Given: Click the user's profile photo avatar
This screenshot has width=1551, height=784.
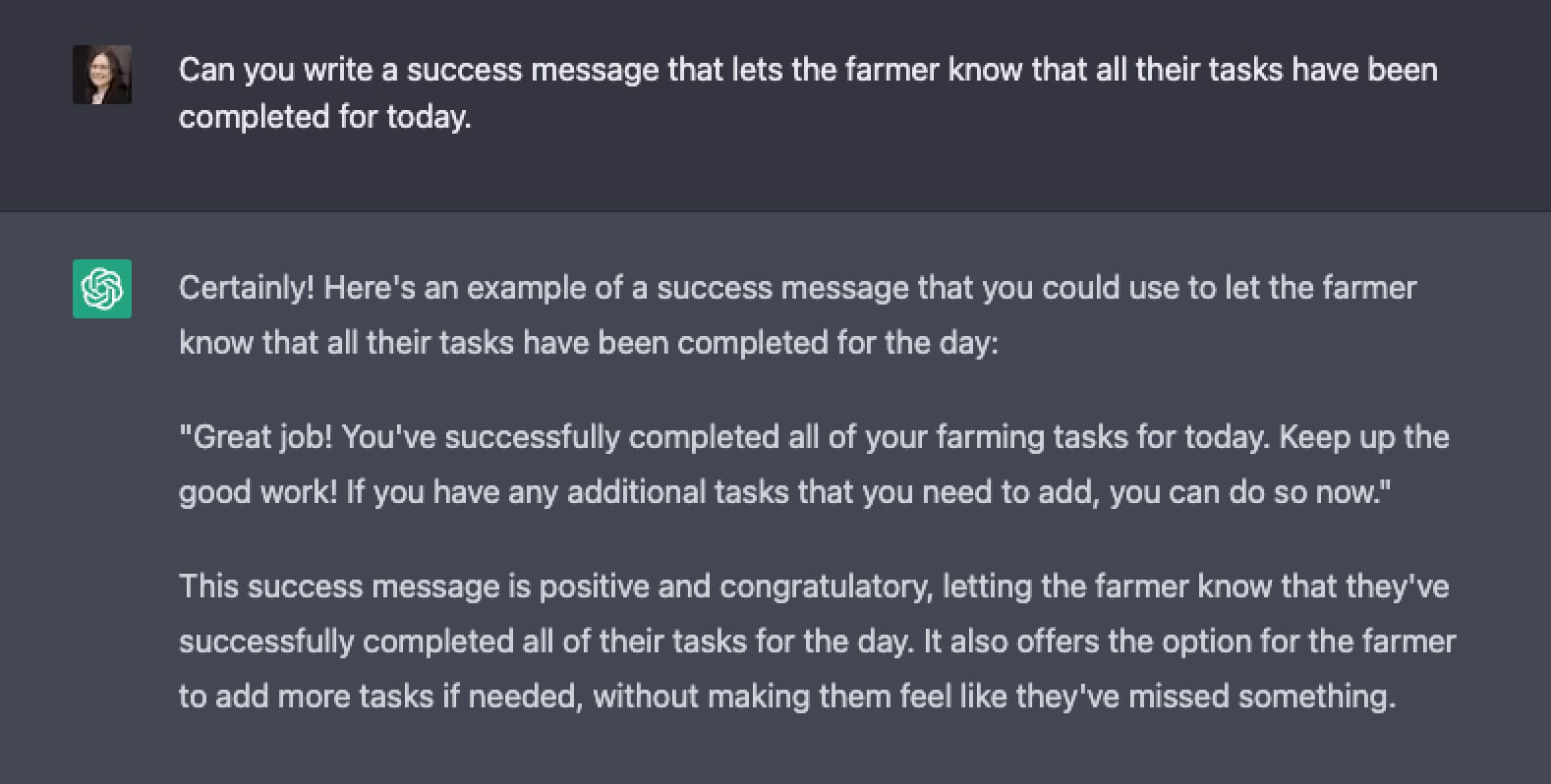Looking at the screenshot, I should 102,75.
